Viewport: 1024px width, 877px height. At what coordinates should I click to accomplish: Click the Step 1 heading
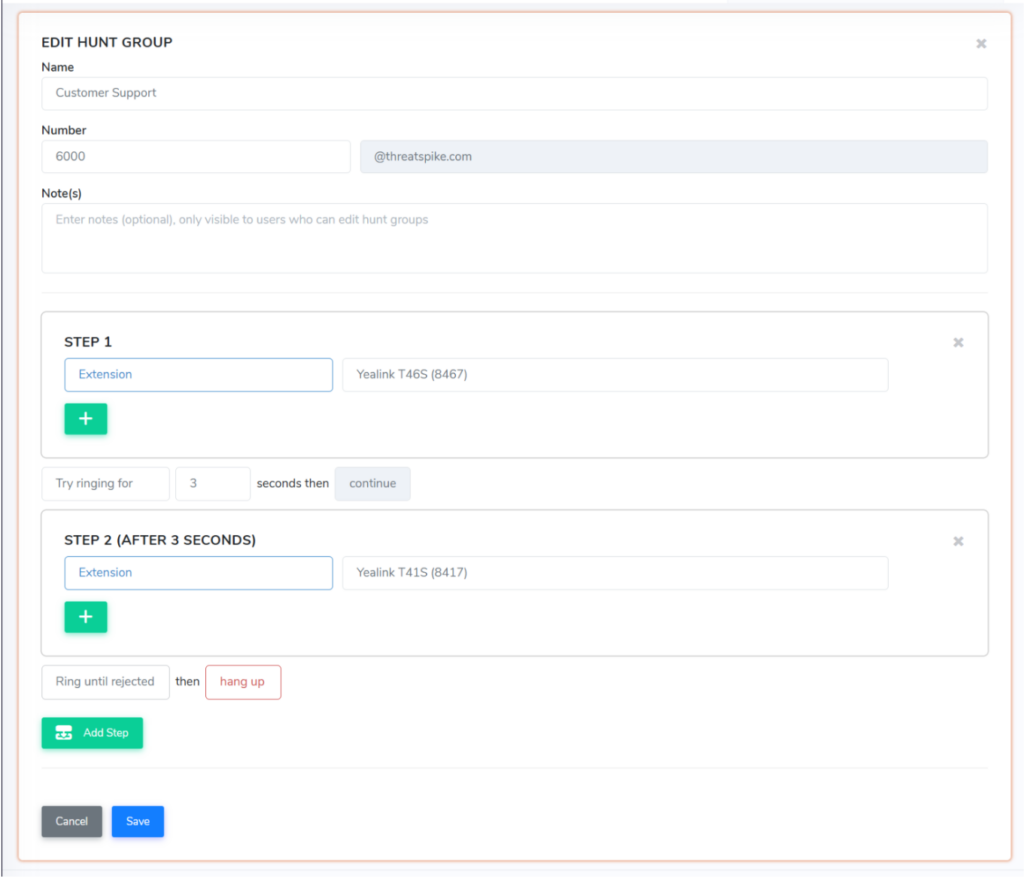88,342
